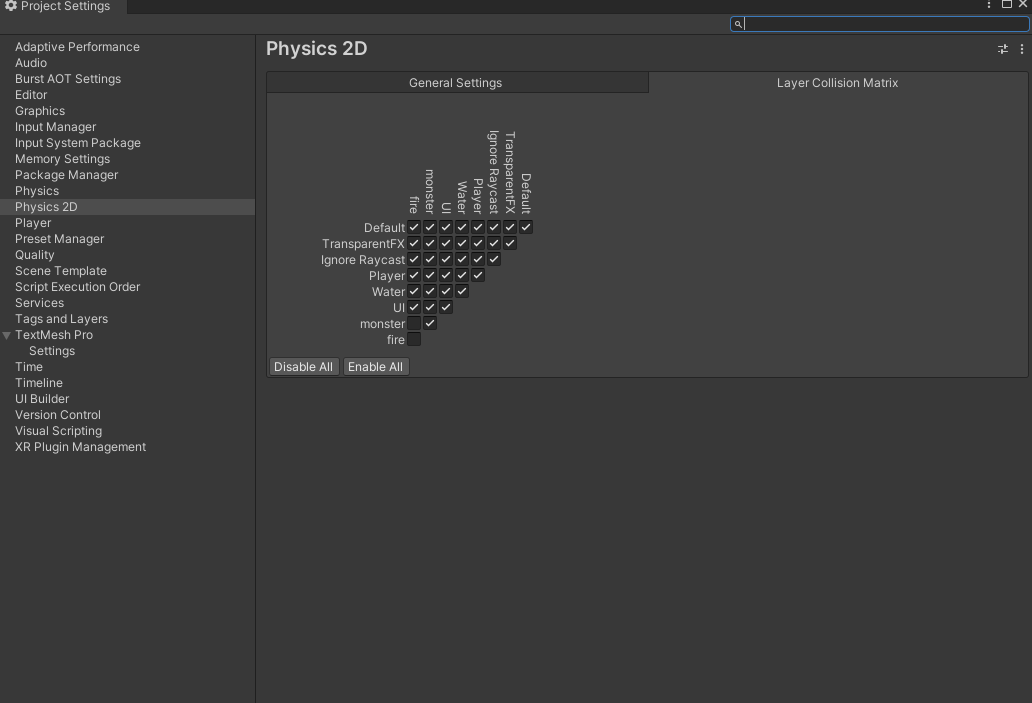Viewport: 1032px width, 703px height.
Task: Open Input Manager settings
Action: (55, 127)
